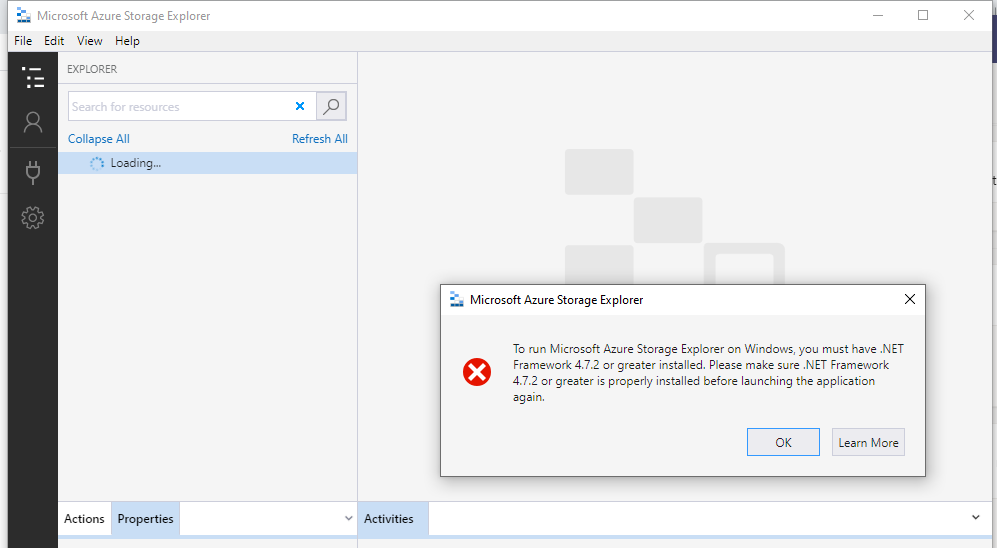997x548 pixels.
Task: Click the EXPLORER panel heading
Action: tap(92, 69)
